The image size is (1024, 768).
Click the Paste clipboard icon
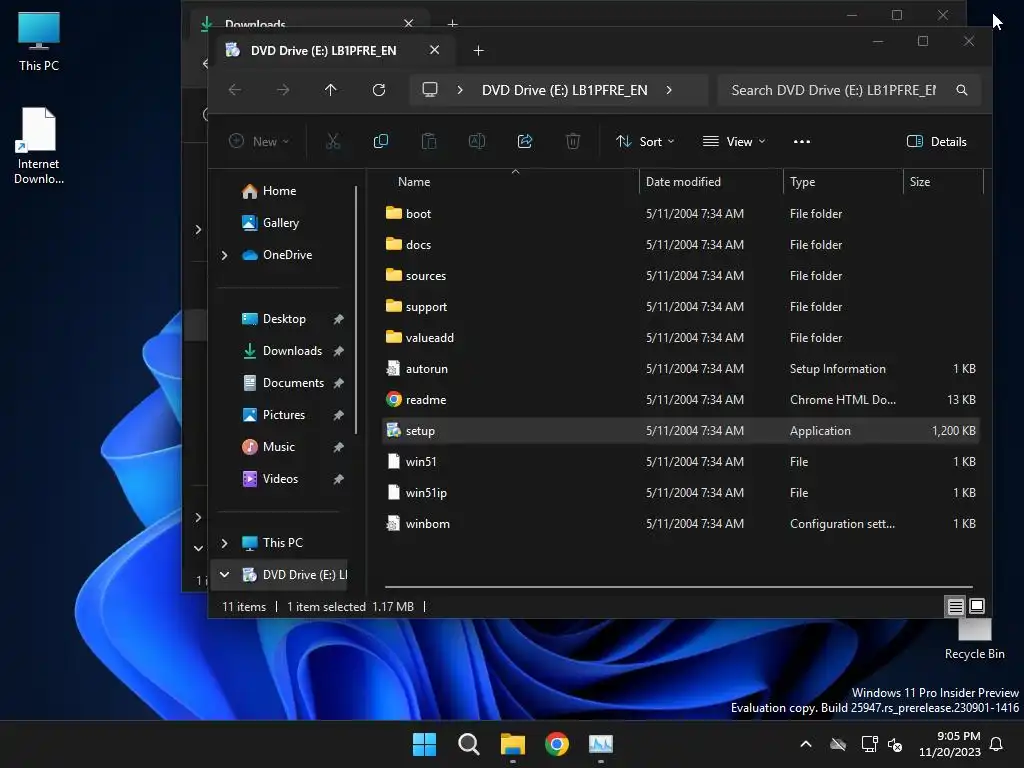coord(428,141)
